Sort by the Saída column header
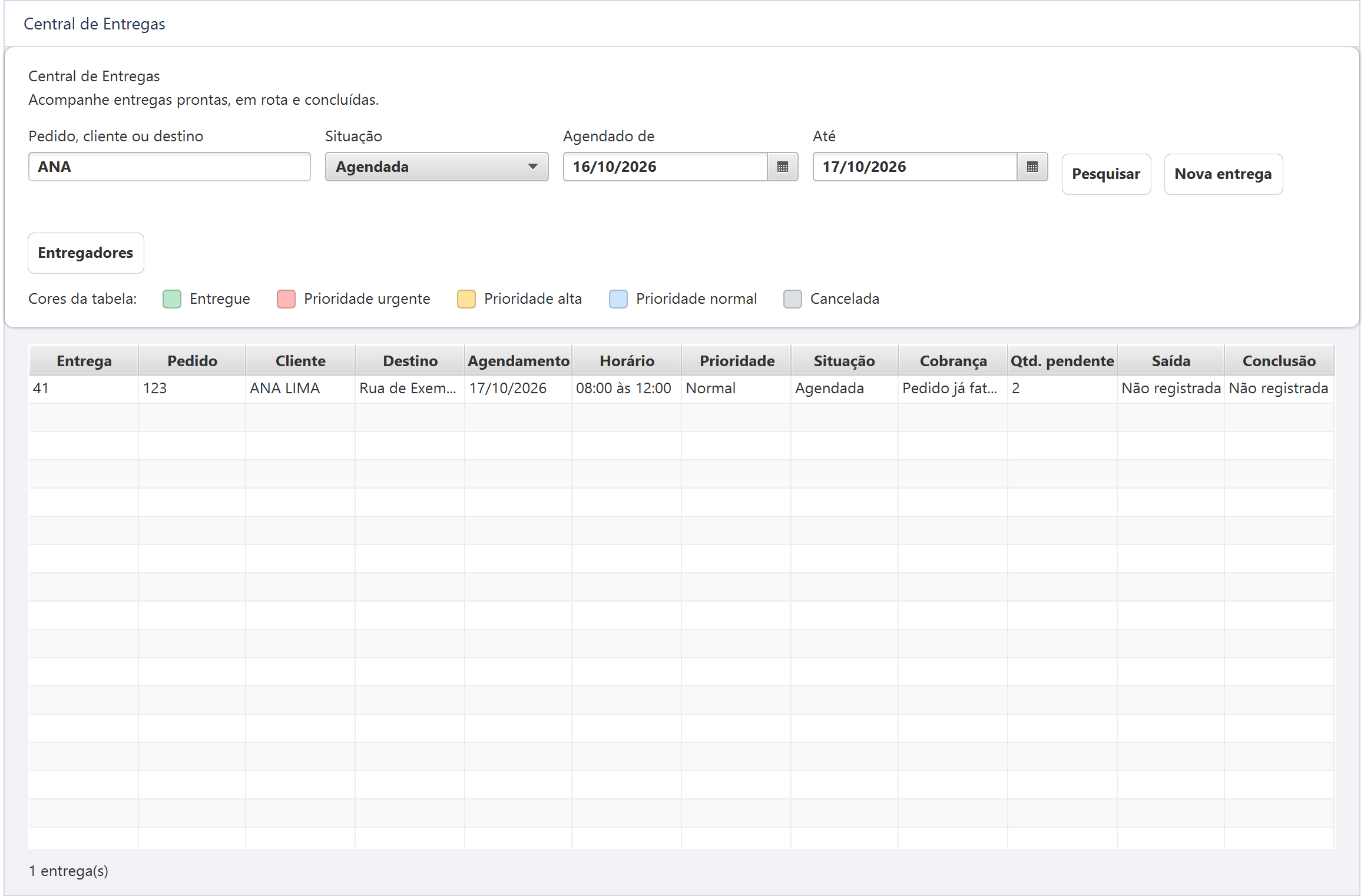This screenshot has width=1364, height=896. 1171,361
